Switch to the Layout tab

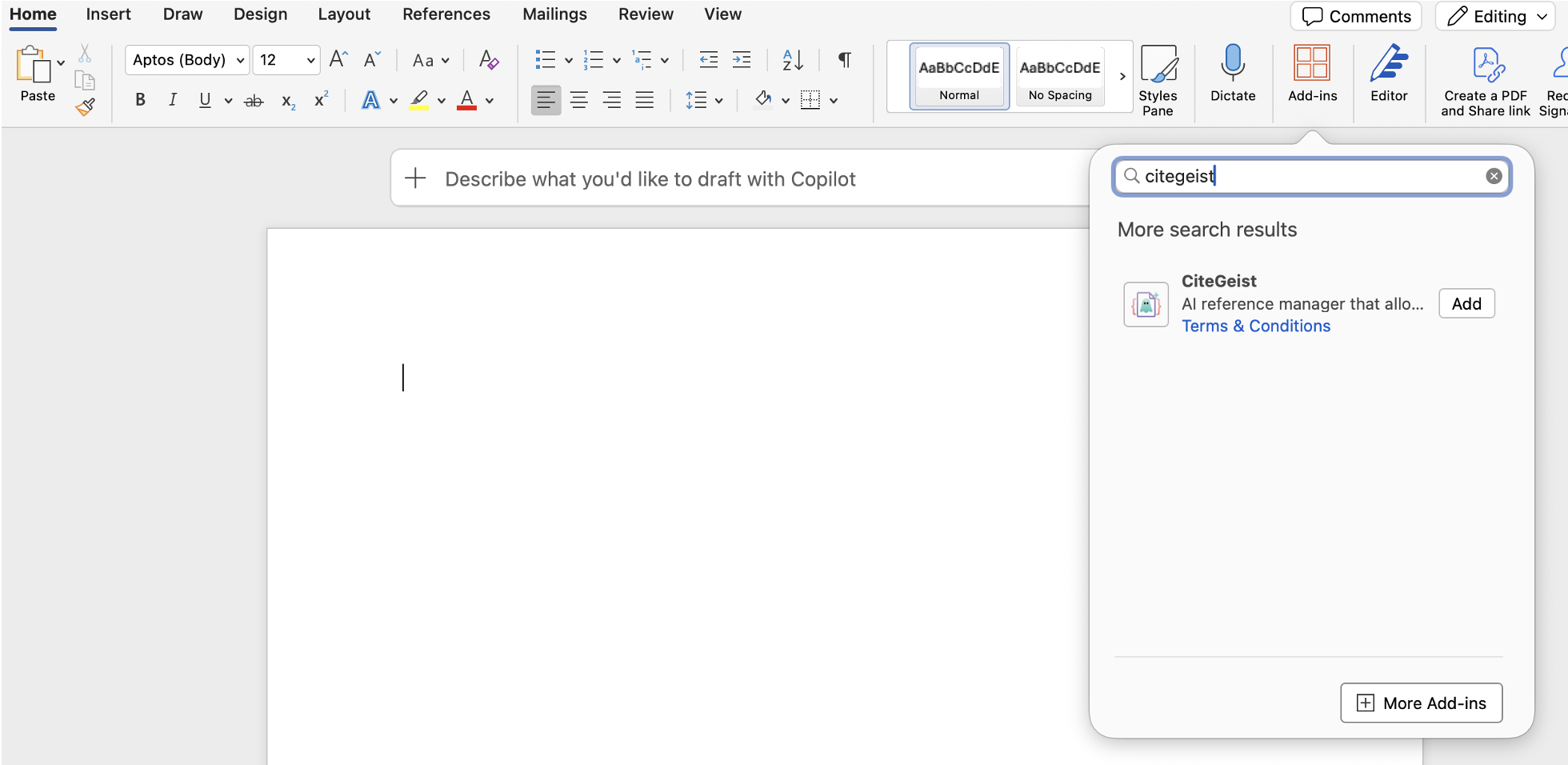click(x=344, y=14)
